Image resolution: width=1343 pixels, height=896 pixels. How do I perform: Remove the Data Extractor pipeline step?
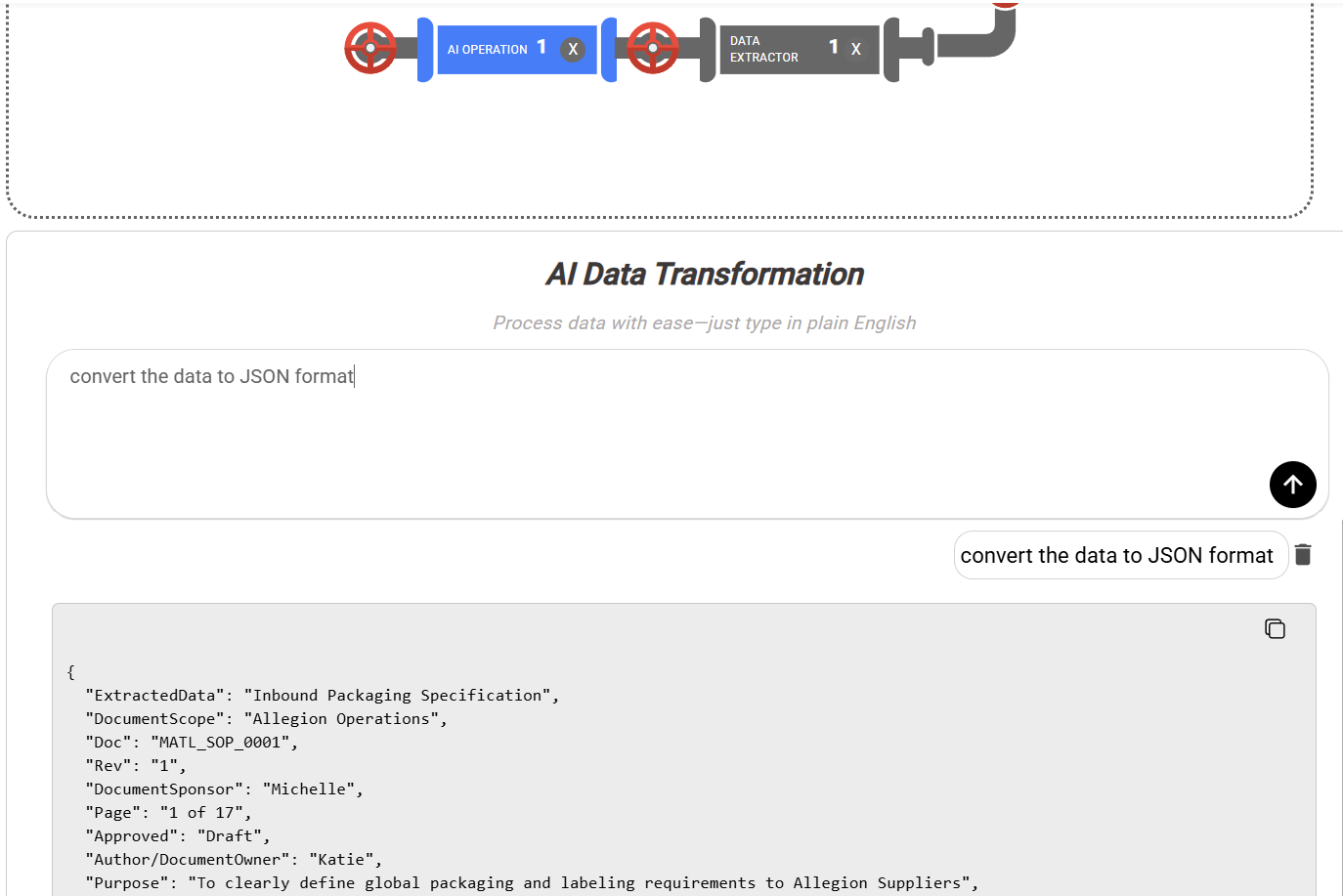(x=856, y=49)
